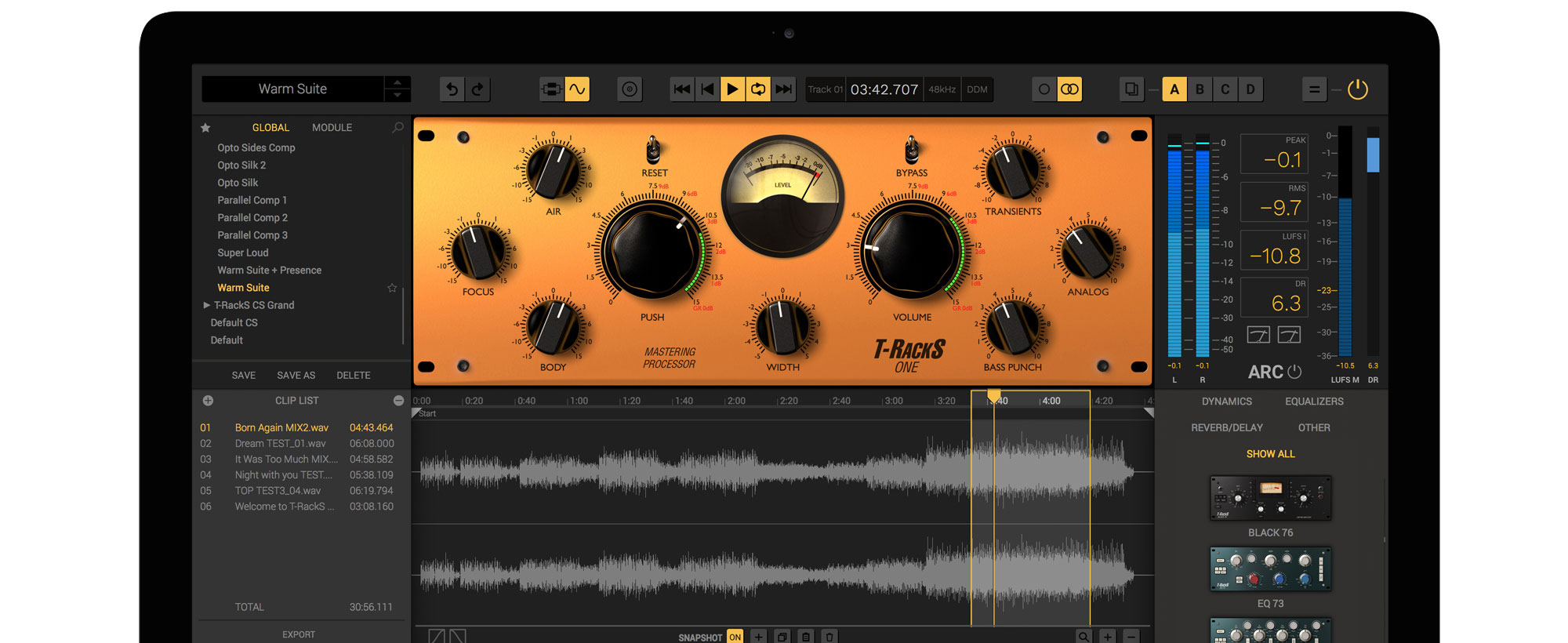1568x643 pixels.
Task: Undo the last change
Action: point(452,89)
